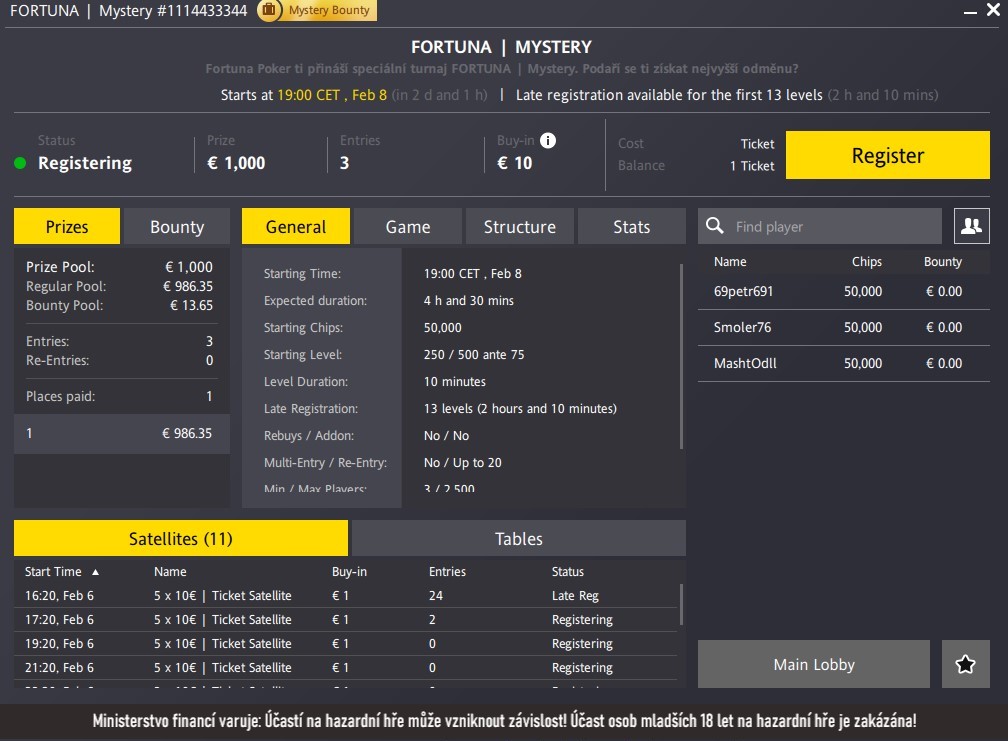
Task: Select the 16:20, Feb 6 satellite row
Action: 346,596
